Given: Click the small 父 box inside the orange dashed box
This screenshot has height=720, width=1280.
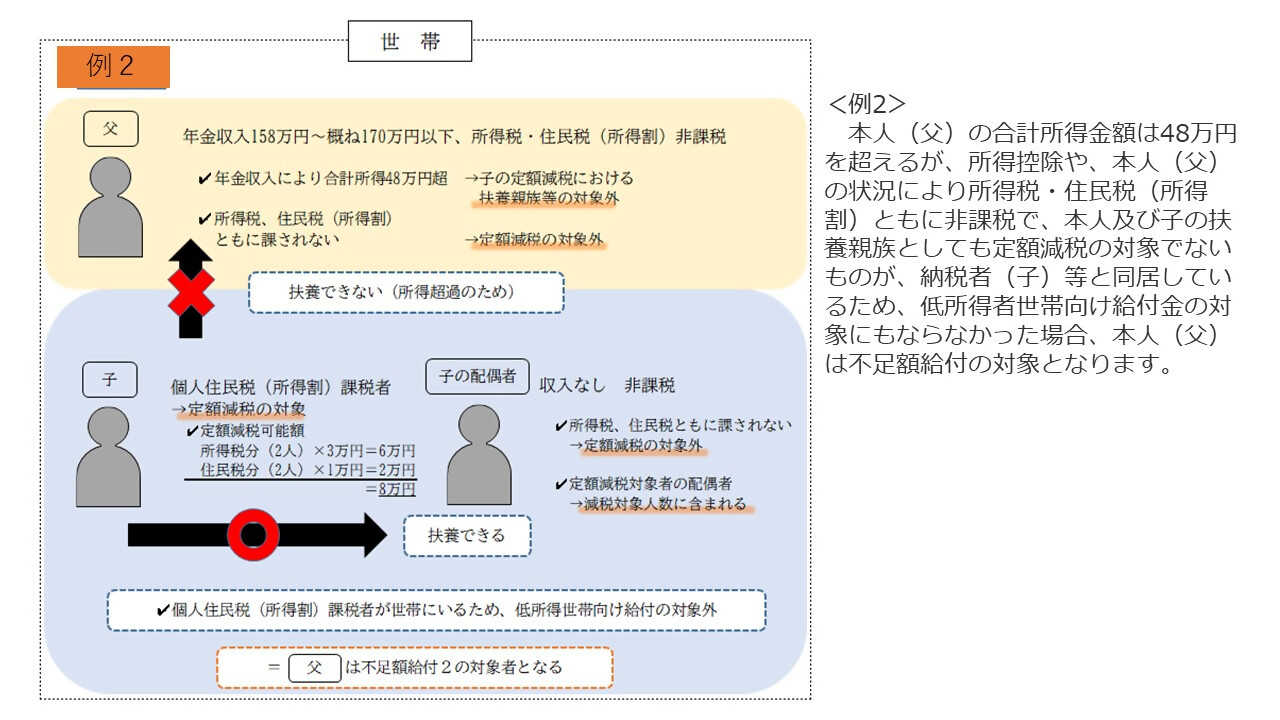Looking at the screenshot, I should point(314,668).
